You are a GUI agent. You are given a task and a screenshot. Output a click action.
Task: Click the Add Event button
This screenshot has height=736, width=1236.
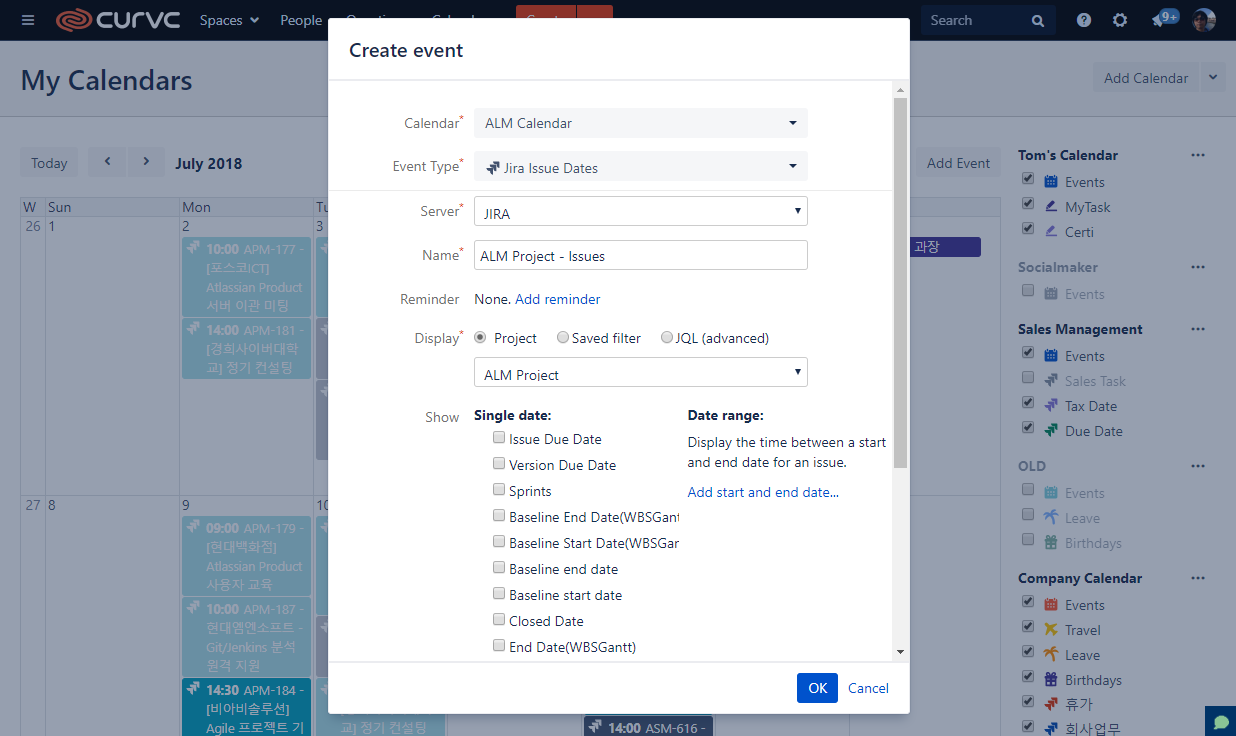point(958,163)
